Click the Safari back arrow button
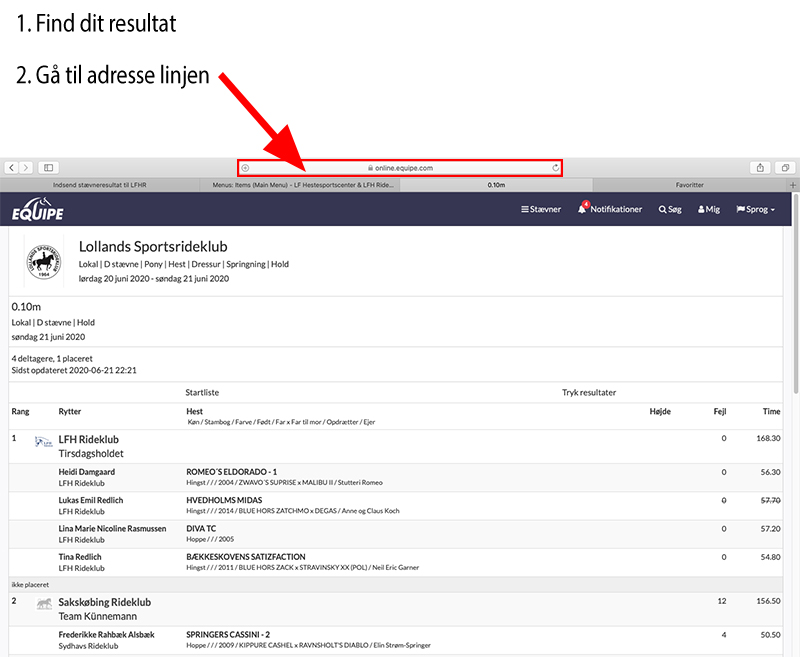The width and height of the screenshot is (800, 657). pos(12,167)
